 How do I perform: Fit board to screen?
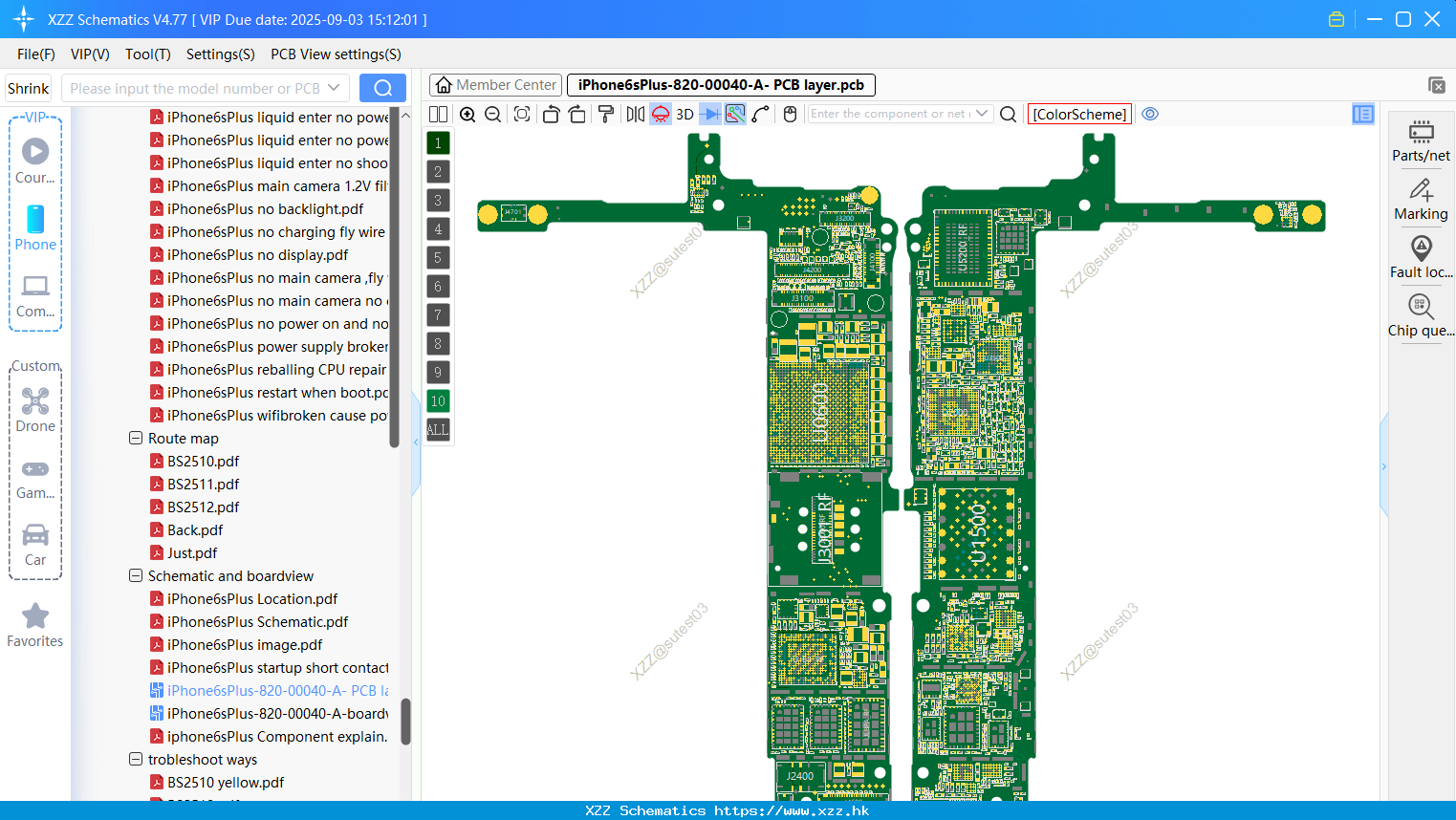522,114
